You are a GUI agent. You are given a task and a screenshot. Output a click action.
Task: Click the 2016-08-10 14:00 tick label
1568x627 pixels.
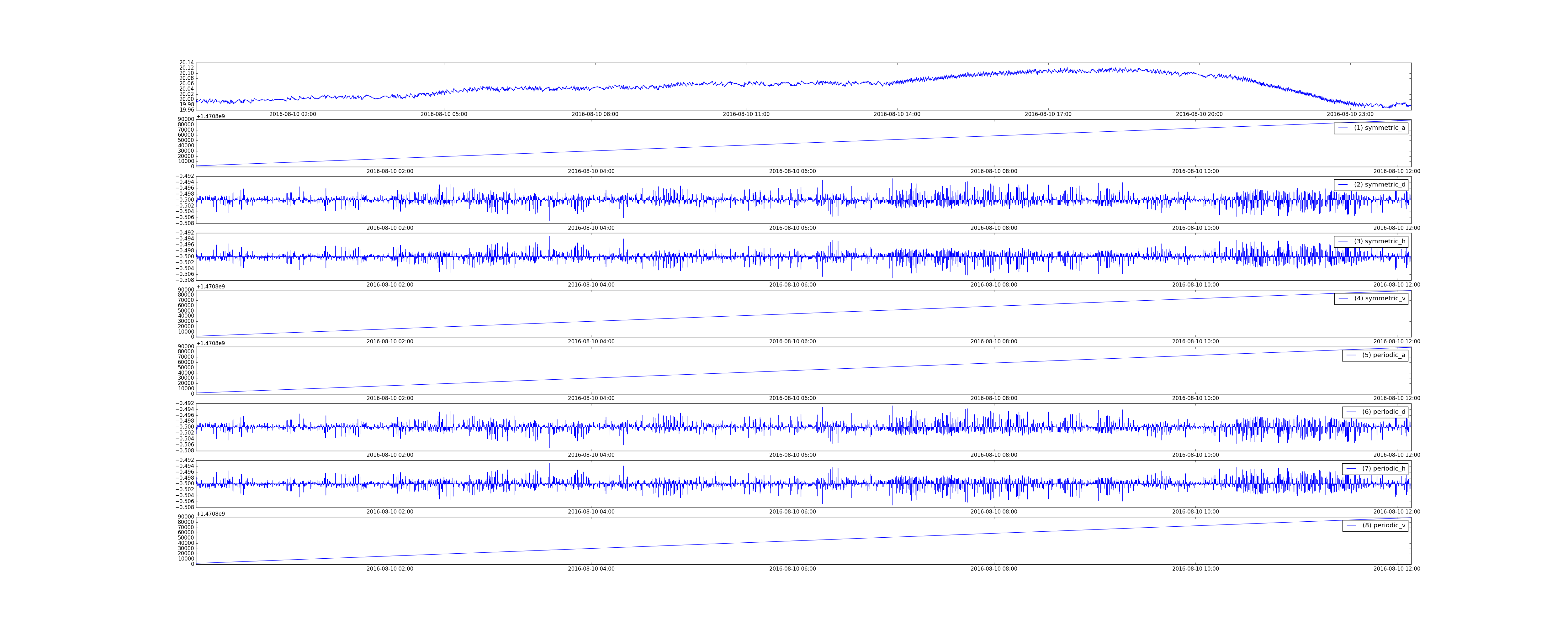pos(897,114)
